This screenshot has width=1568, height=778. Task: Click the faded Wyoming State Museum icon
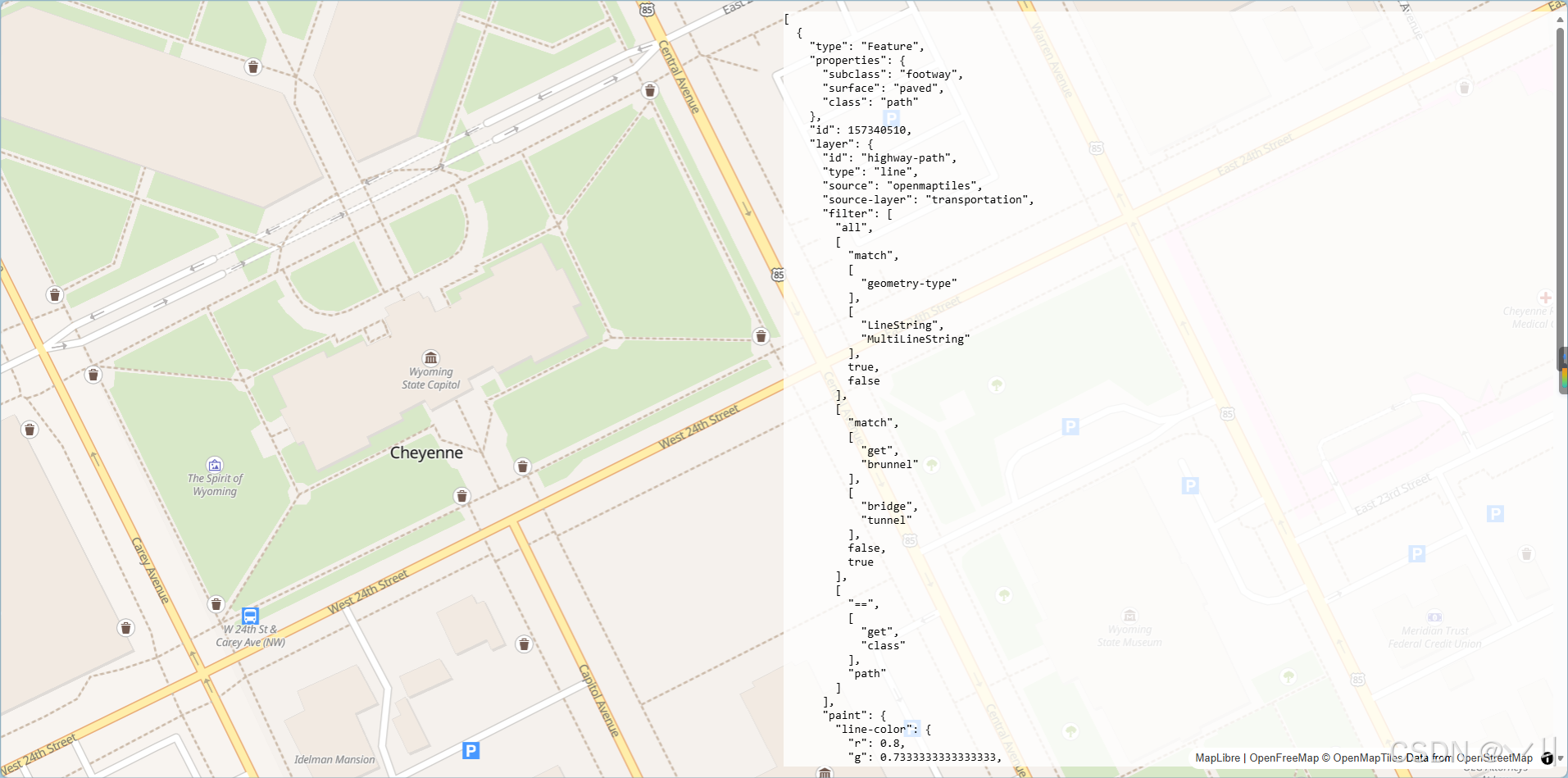coord(1129,616)
